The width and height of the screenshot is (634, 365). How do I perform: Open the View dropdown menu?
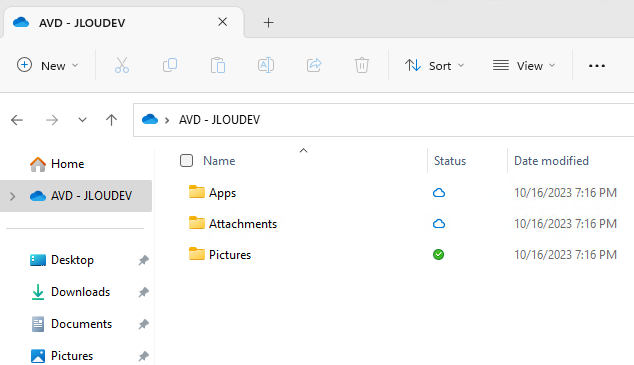(524, 65)
